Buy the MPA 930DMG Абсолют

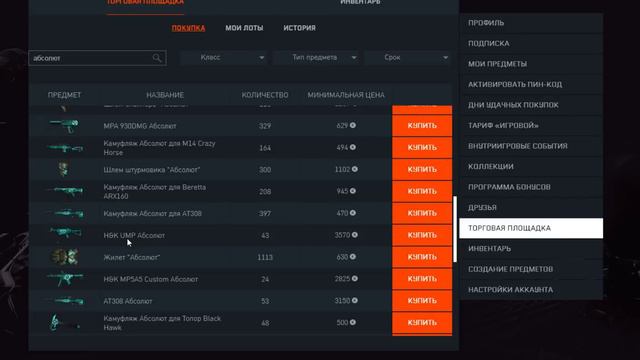click(x=422, y=125)
